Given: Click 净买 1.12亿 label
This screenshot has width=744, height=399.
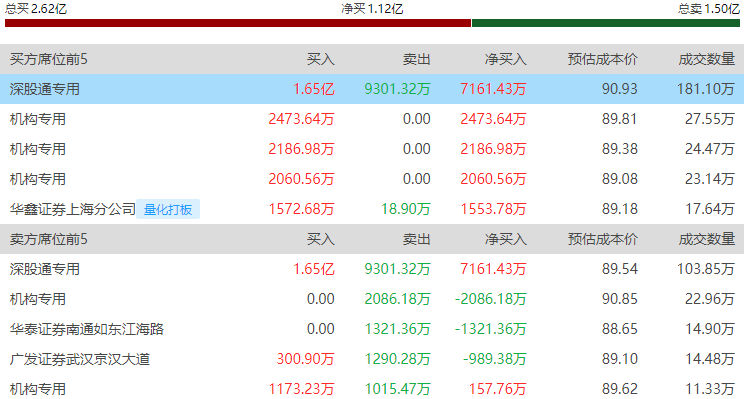Looking at the screenshot, I should pyautogui.click(x=372, y=9).
